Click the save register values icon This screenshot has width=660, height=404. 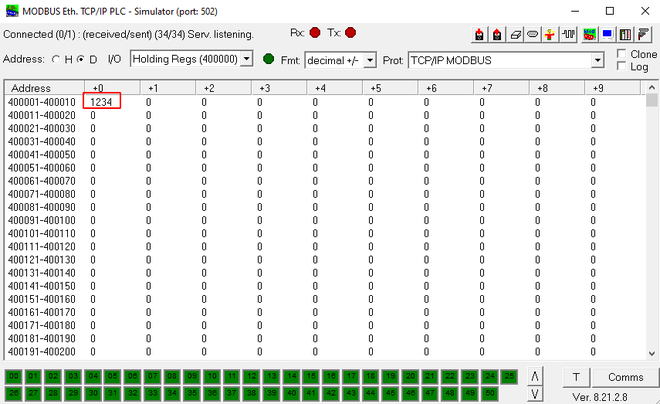497,34
